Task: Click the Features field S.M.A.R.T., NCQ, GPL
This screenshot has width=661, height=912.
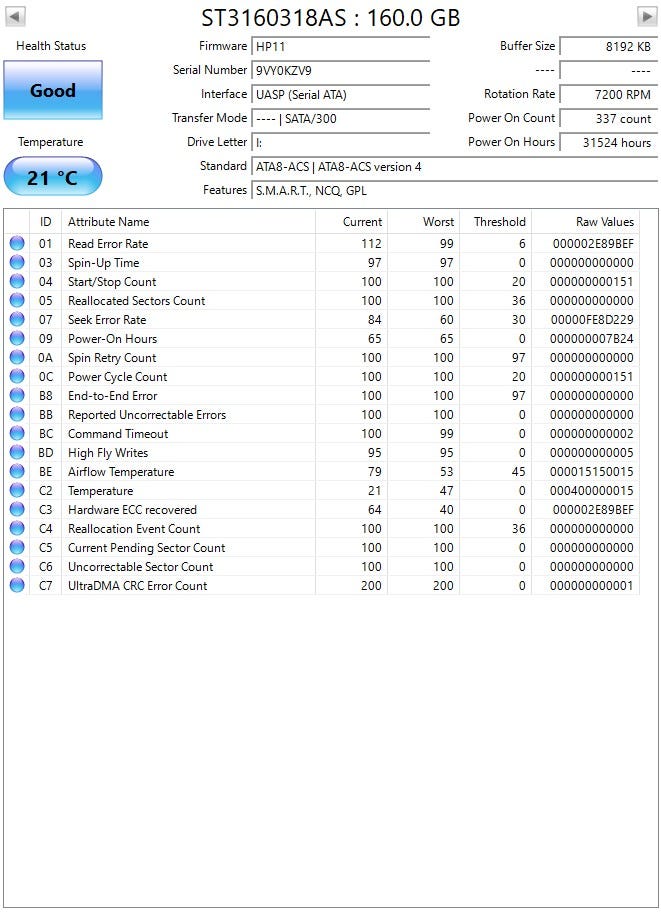Action: [454, 191]
